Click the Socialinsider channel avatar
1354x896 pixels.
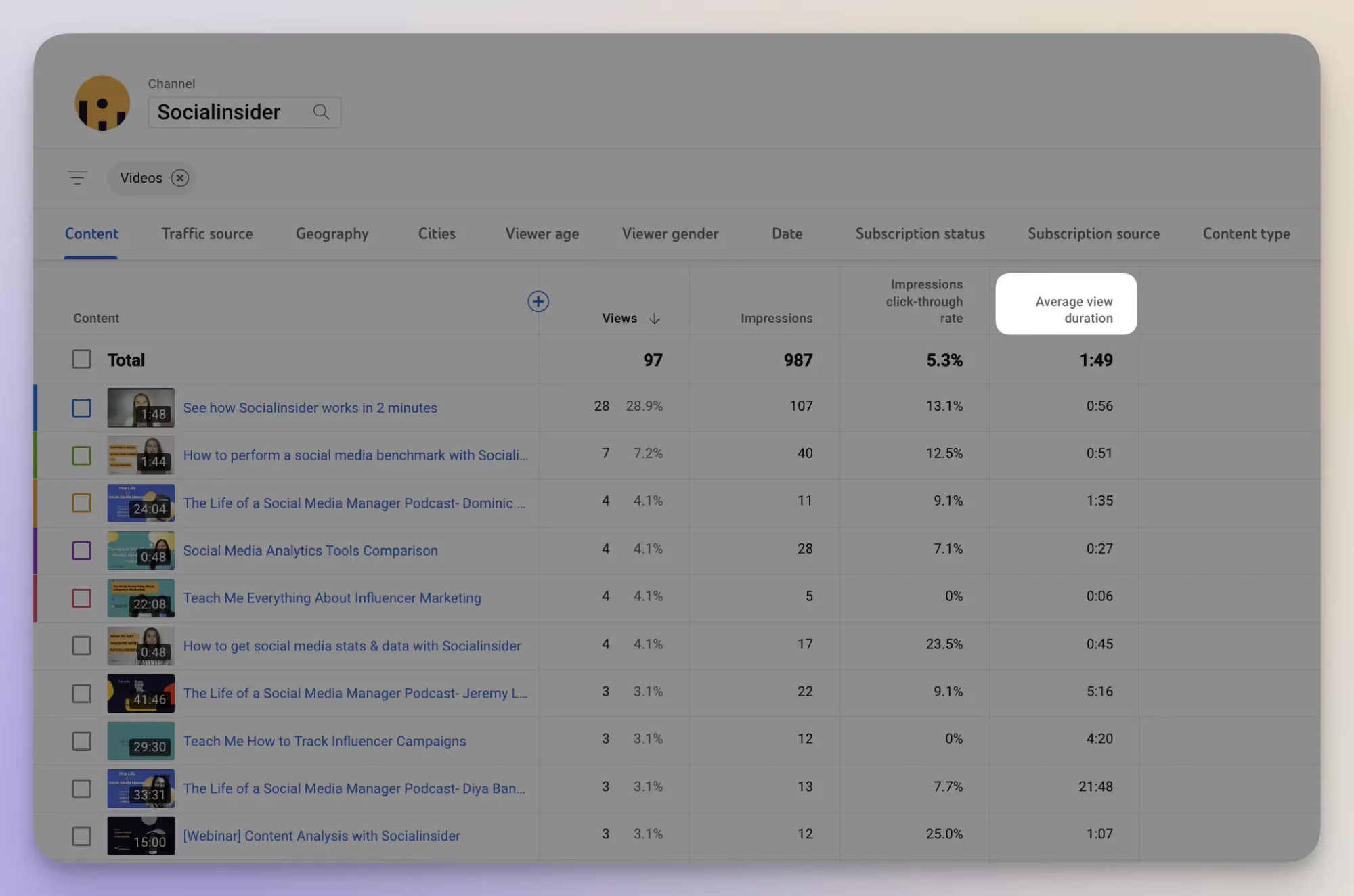coord(102,103)
